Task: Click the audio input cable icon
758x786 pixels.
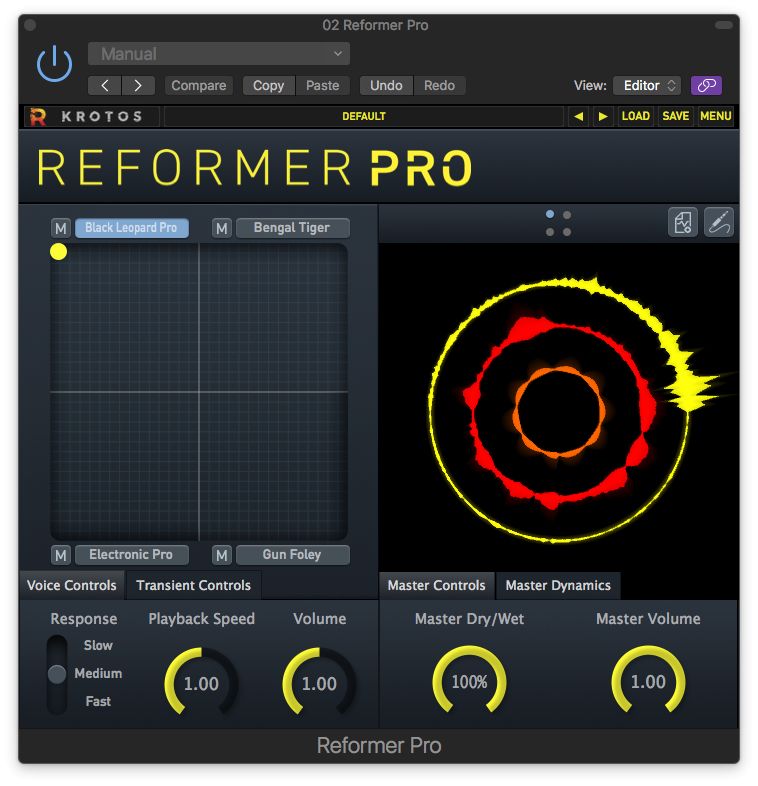Action: 719,222
